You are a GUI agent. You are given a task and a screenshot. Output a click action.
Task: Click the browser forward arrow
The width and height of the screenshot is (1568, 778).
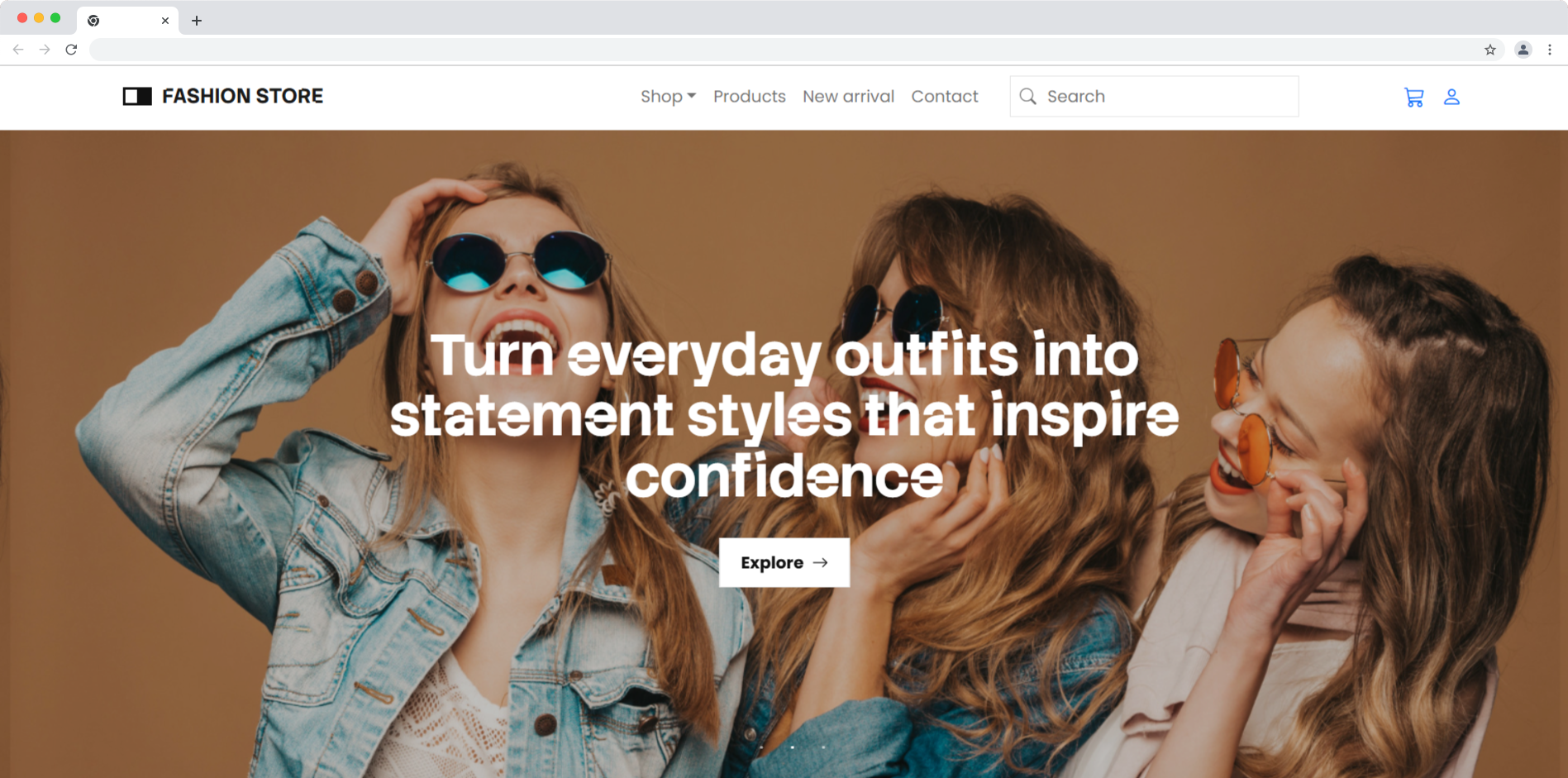45,50
